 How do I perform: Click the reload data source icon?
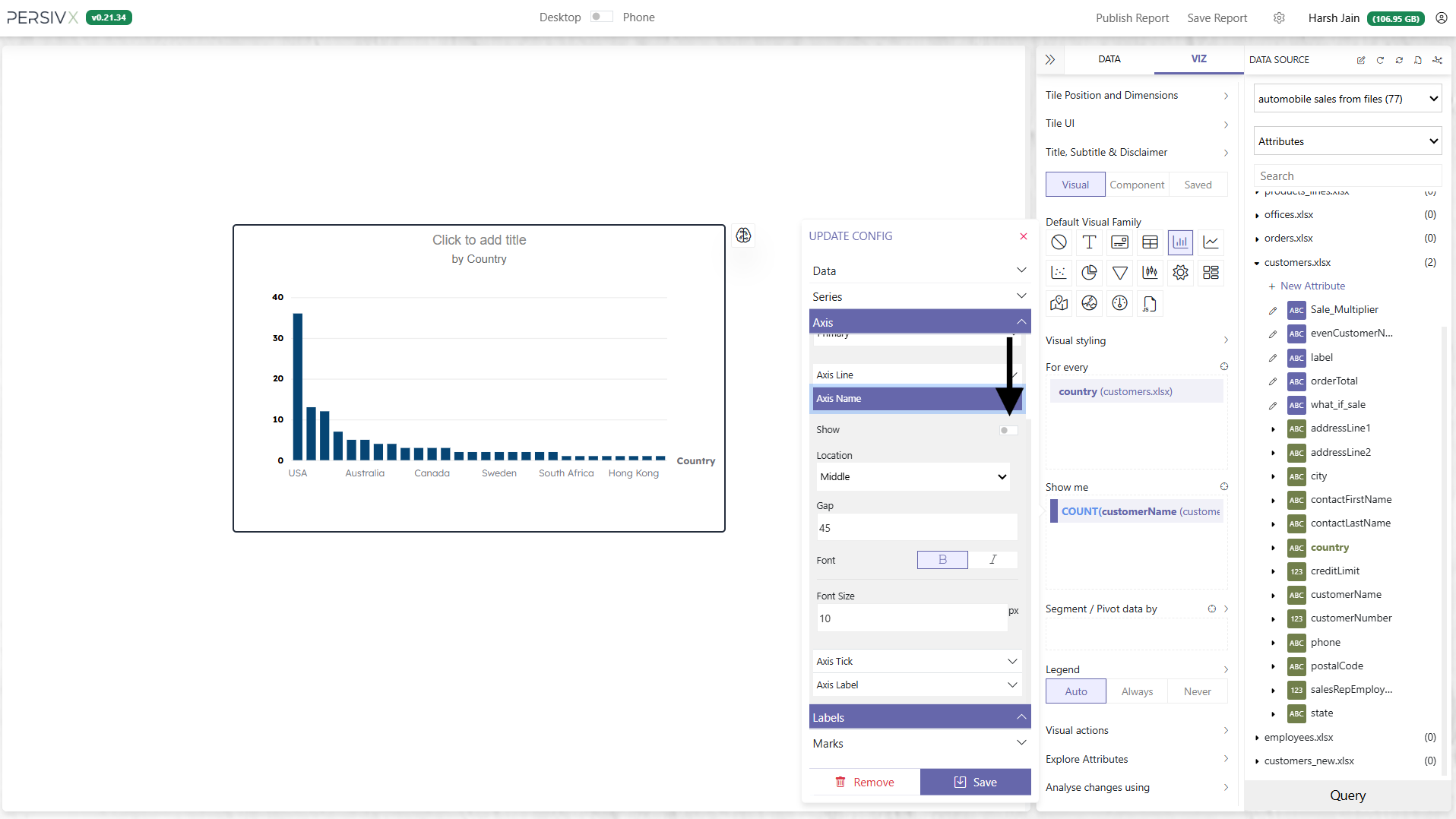pos(1380,60)
